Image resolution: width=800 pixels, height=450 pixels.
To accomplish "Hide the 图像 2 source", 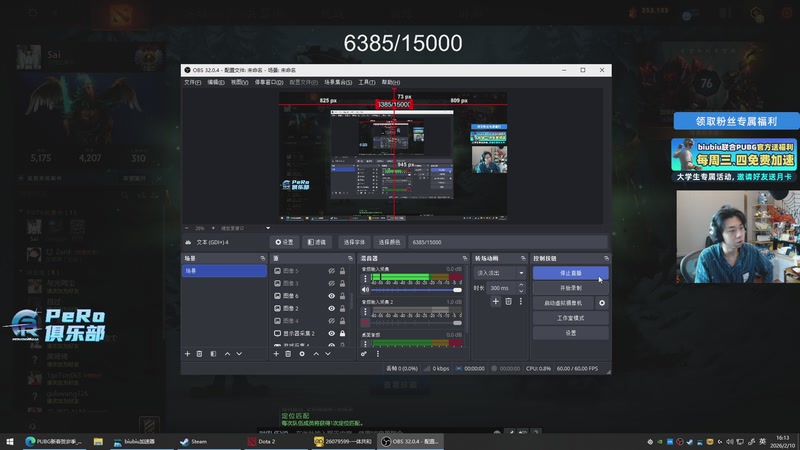I will pos(332,308).
